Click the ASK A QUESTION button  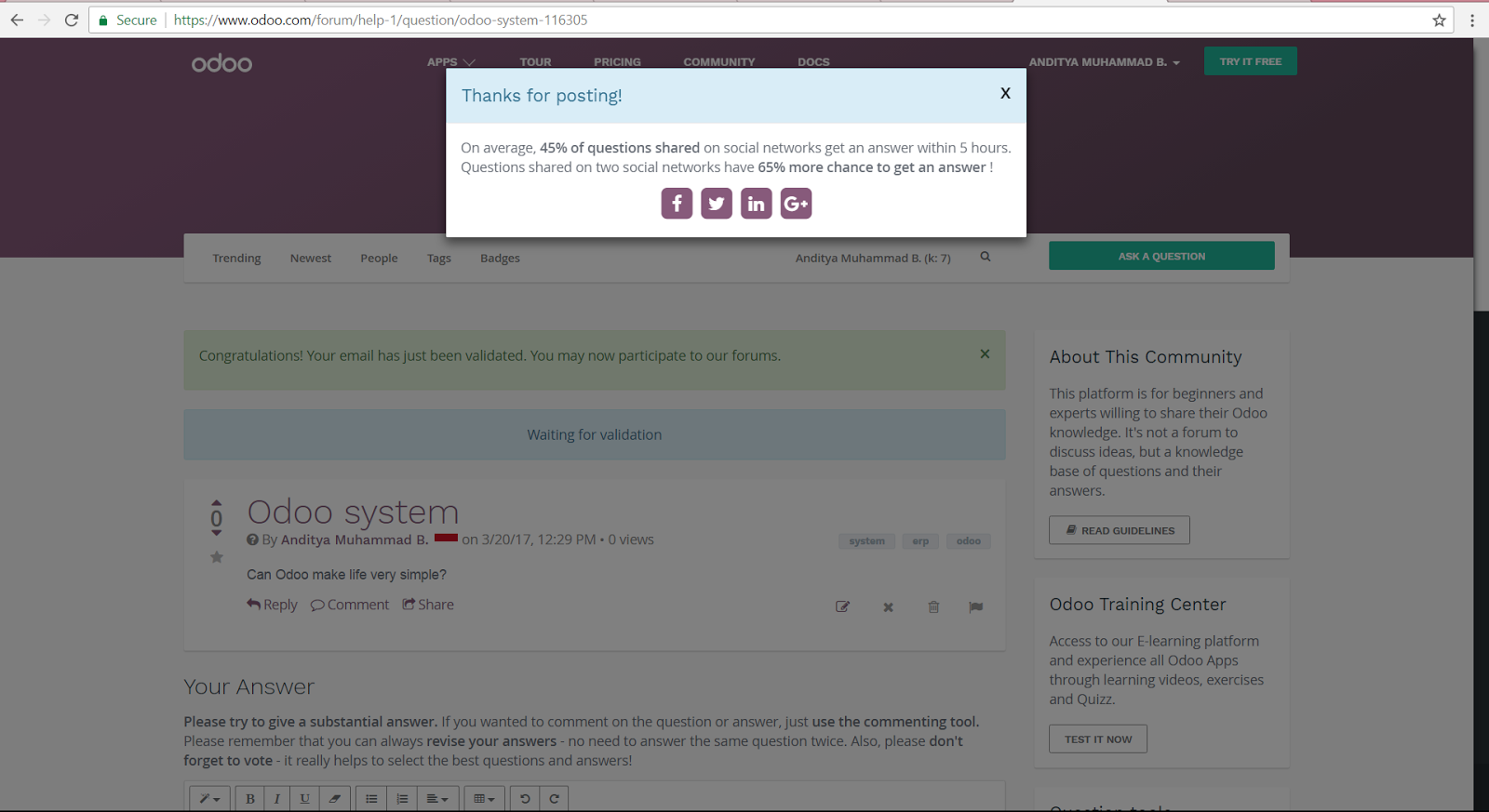click(1161, 256)
